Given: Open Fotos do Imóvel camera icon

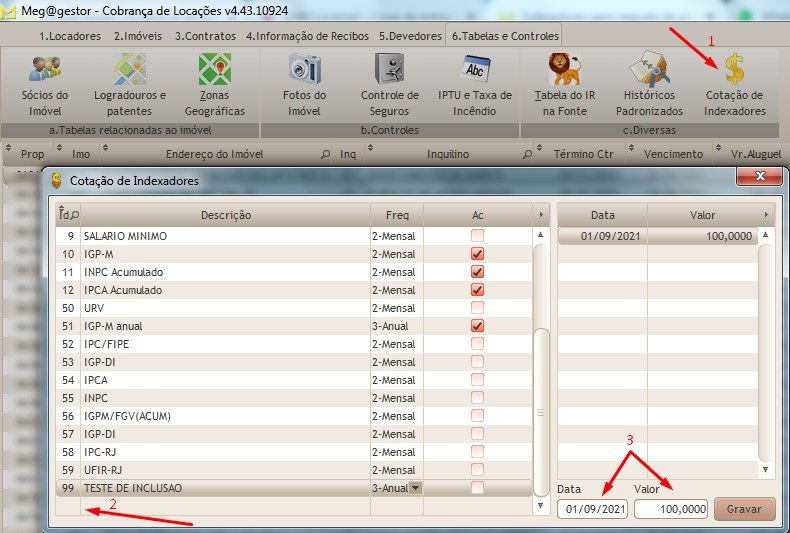Looking at the screenshot, I should coord(304,70).
